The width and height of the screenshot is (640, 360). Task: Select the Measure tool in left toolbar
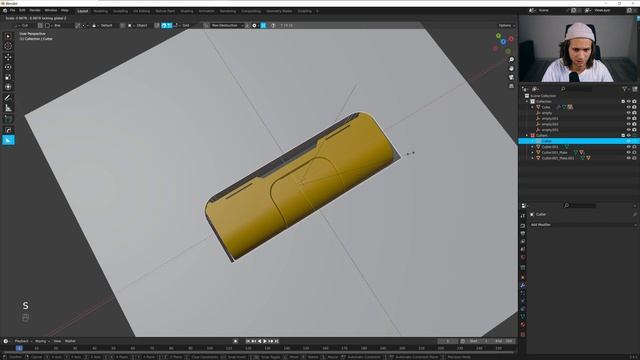(8, 108)
